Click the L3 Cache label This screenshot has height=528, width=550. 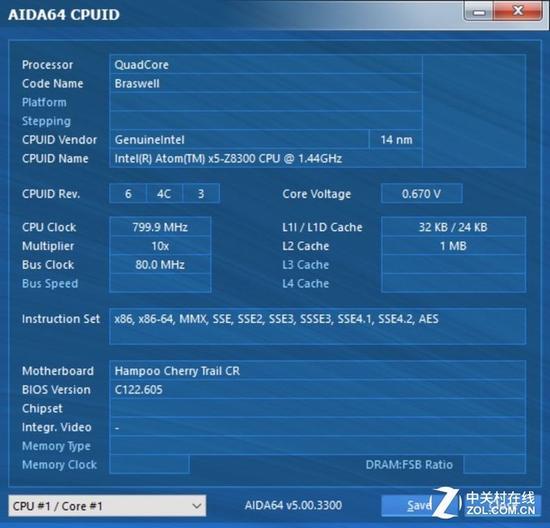pyautogui.click(x=306, y=265)
